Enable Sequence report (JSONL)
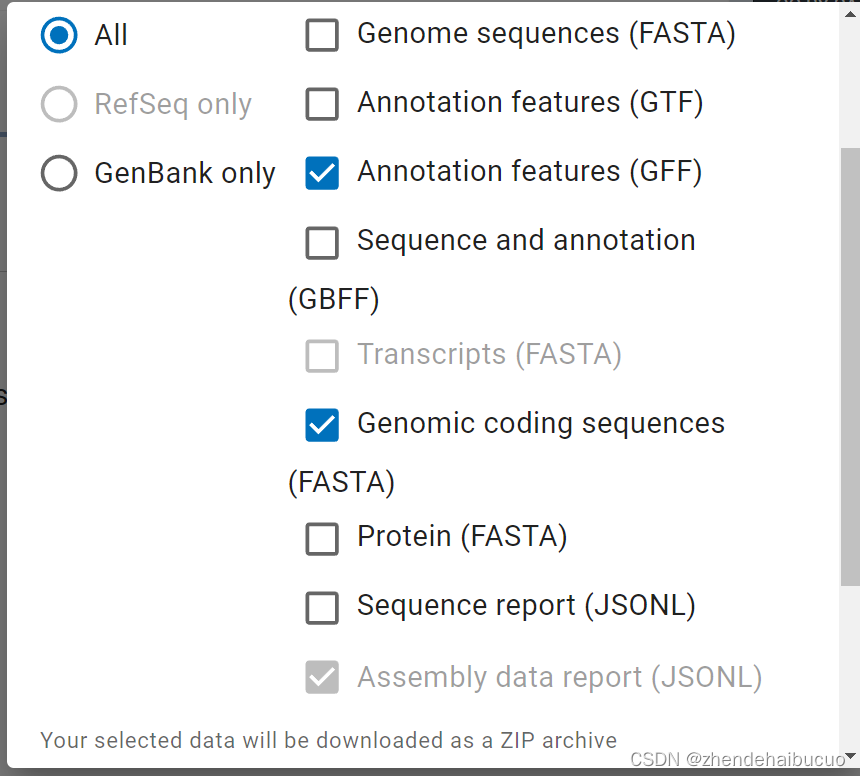Image resolution: width=860 pixels, height=776 pixels. (322, 608)
